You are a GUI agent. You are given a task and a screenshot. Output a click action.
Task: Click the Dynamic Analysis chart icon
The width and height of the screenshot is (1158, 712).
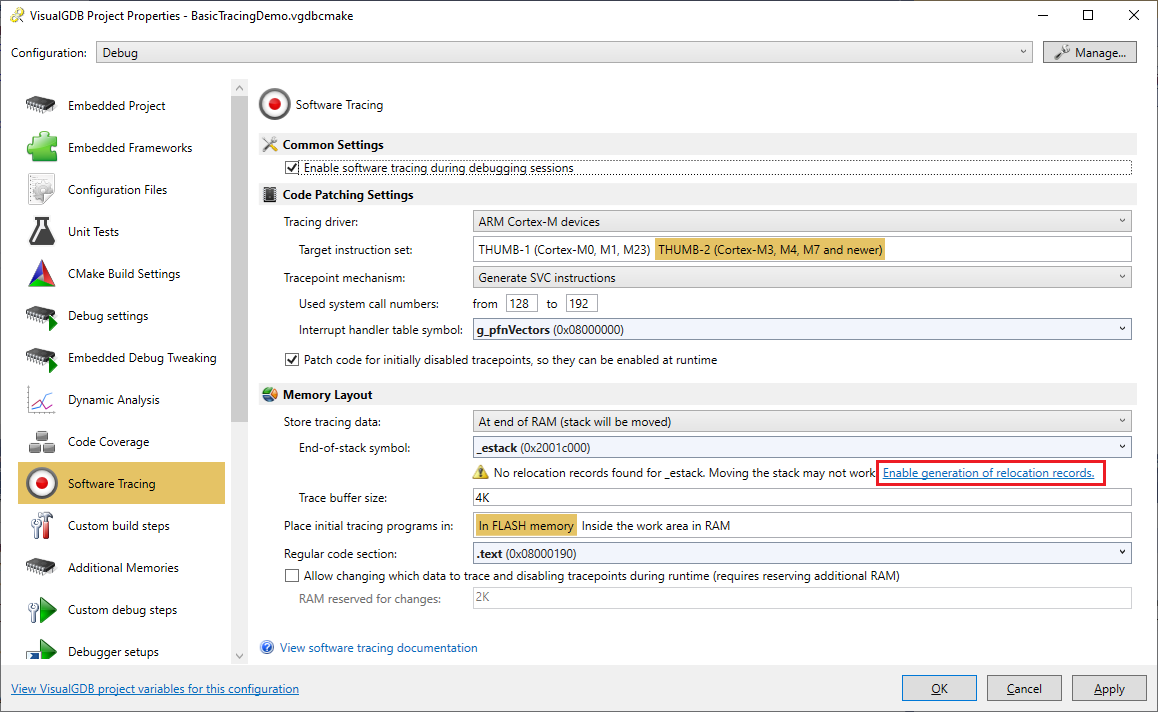coord(41,400)
